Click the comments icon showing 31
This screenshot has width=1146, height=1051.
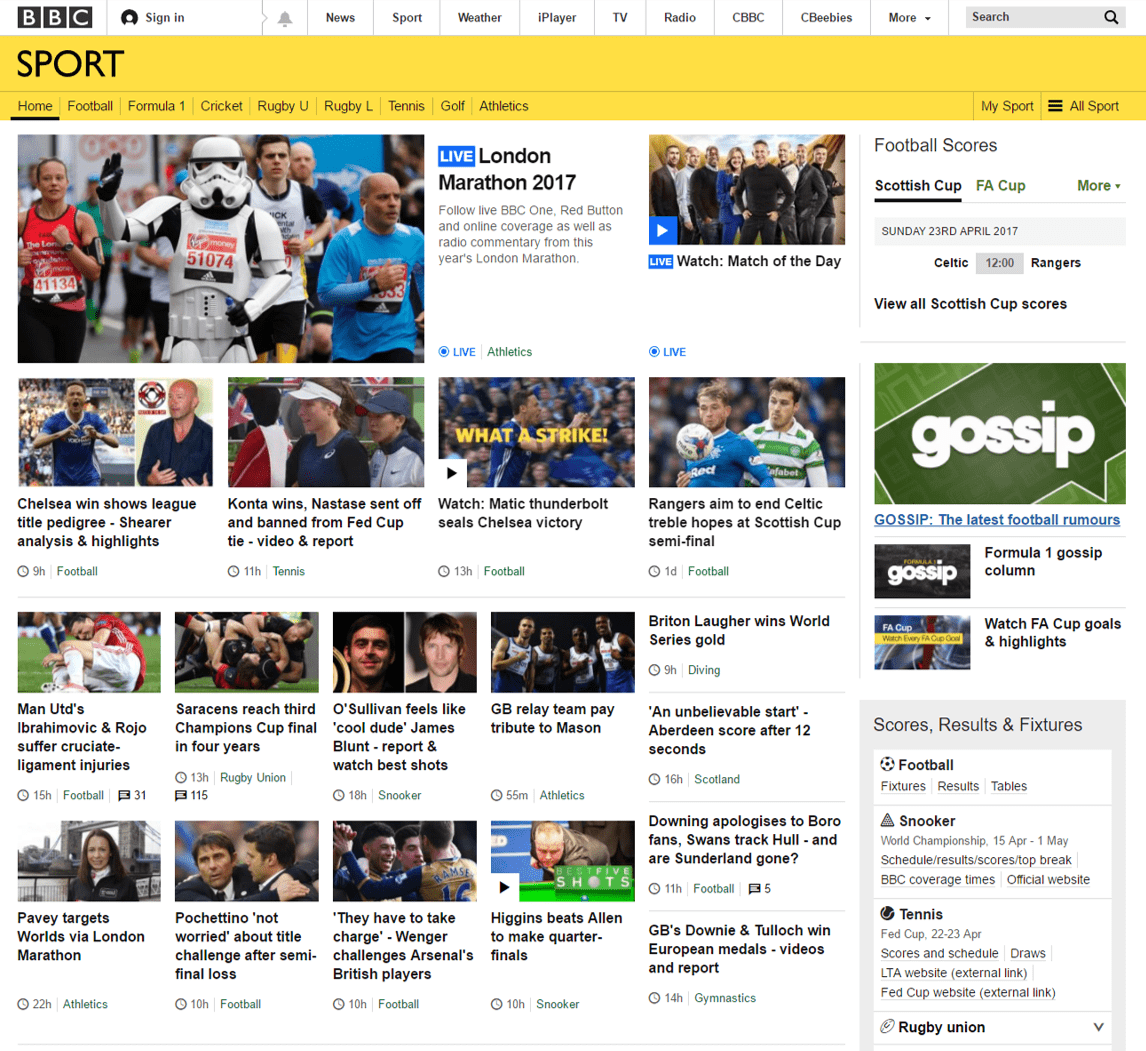[124, 795]
